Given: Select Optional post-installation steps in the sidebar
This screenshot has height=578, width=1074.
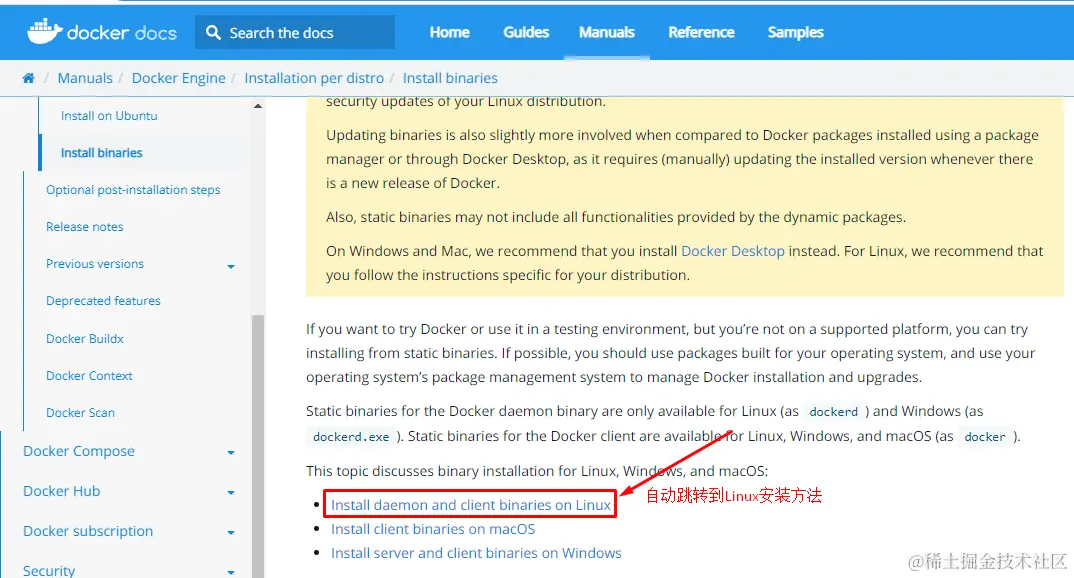Looking at the screenshot, I should 133,190.
